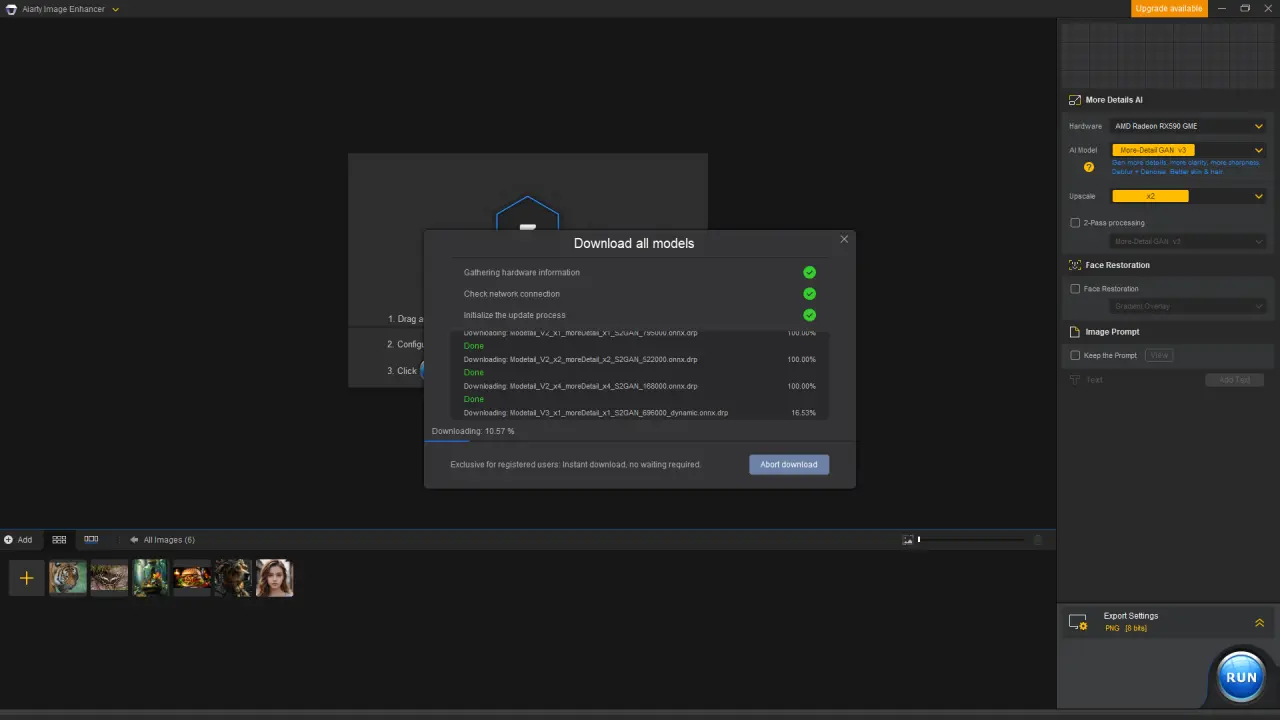Click the download progress bar
This screenshot has width=1280, height=720.
(640, 440)
